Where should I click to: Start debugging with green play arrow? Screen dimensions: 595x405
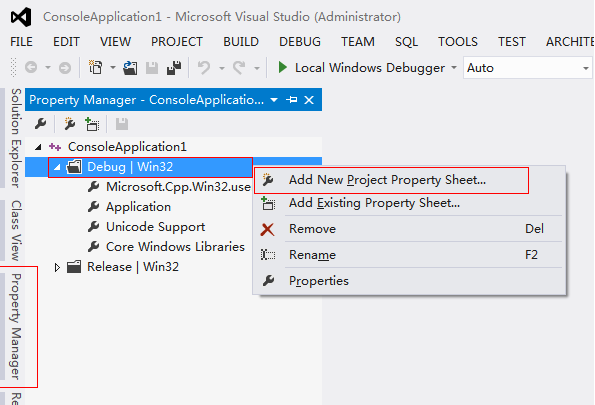[282, 68]
